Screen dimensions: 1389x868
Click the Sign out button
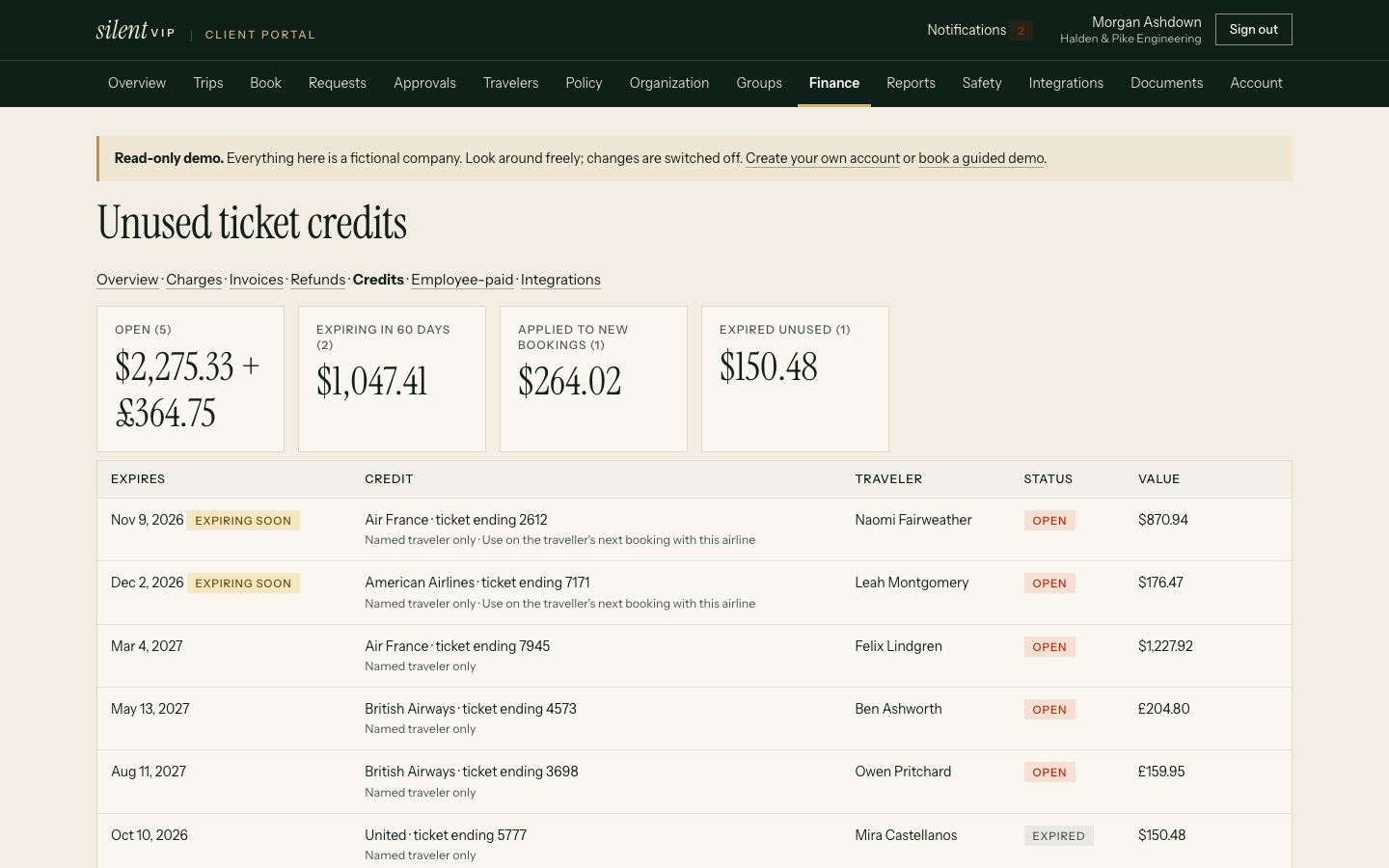(x=1253, y=30)
